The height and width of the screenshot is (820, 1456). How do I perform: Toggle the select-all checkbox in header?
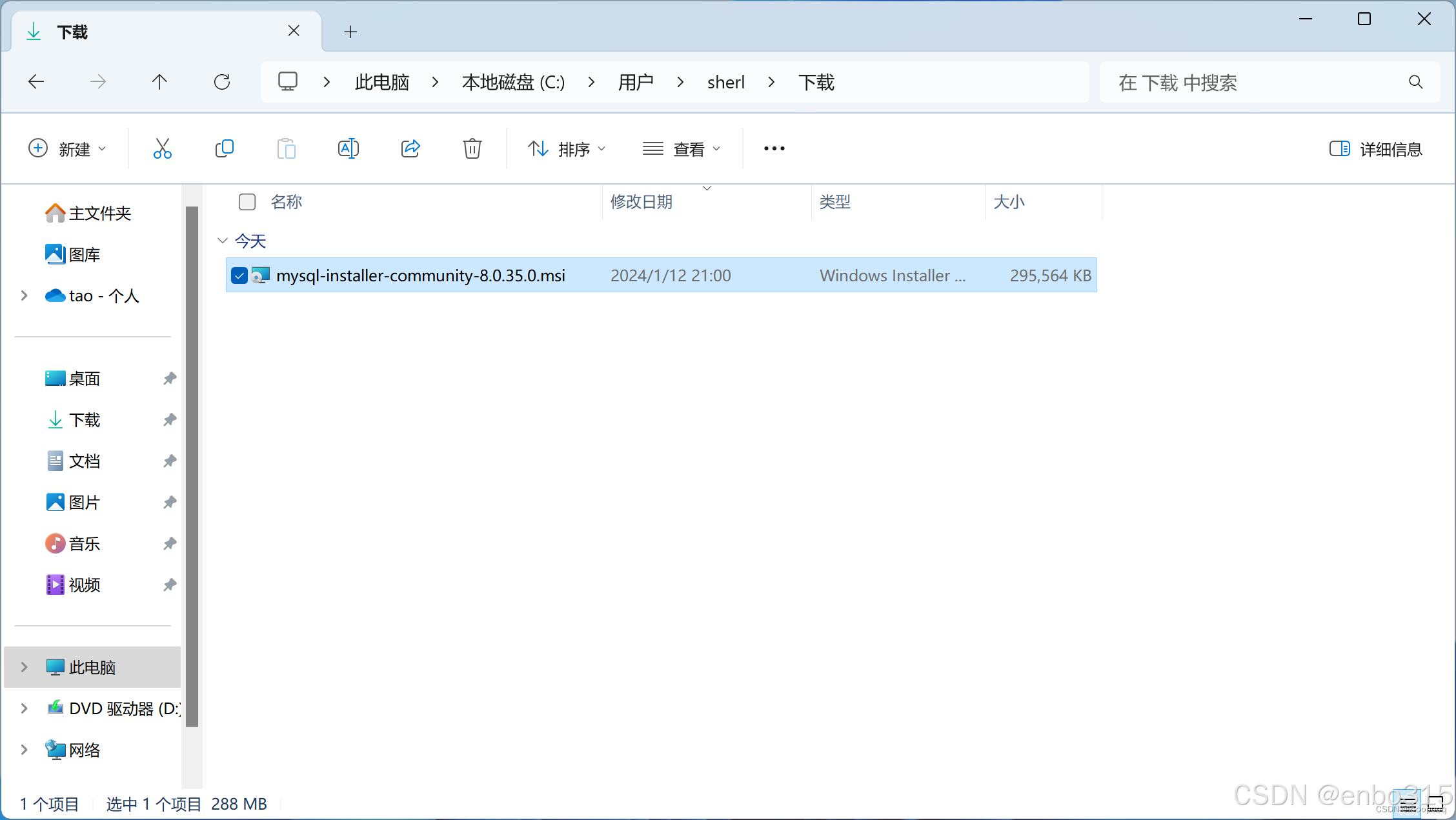[247, 202]
